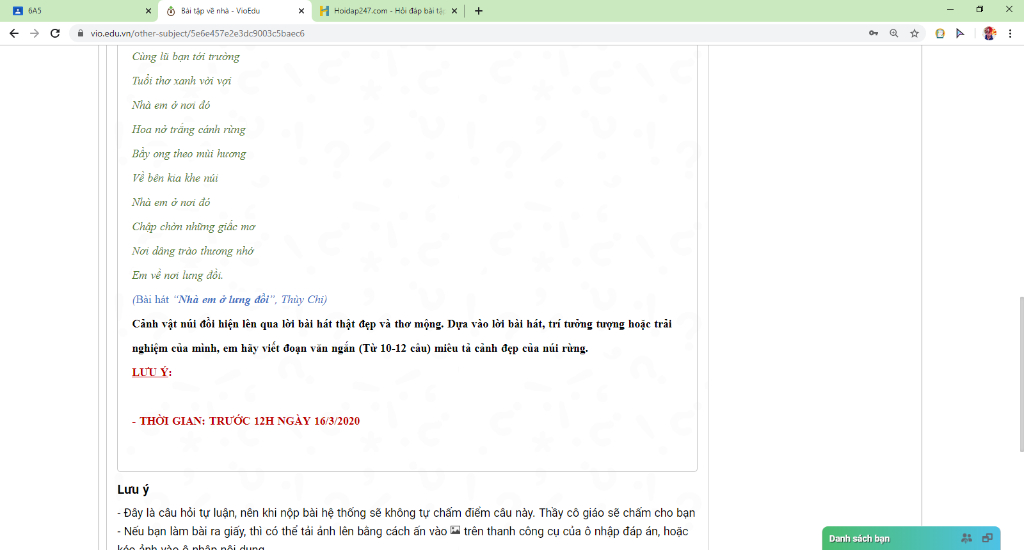Image resolution: width=1024 pixels, height=550 pixels.
Task: Click the browser forward arrow
Action: pos(35,33)
